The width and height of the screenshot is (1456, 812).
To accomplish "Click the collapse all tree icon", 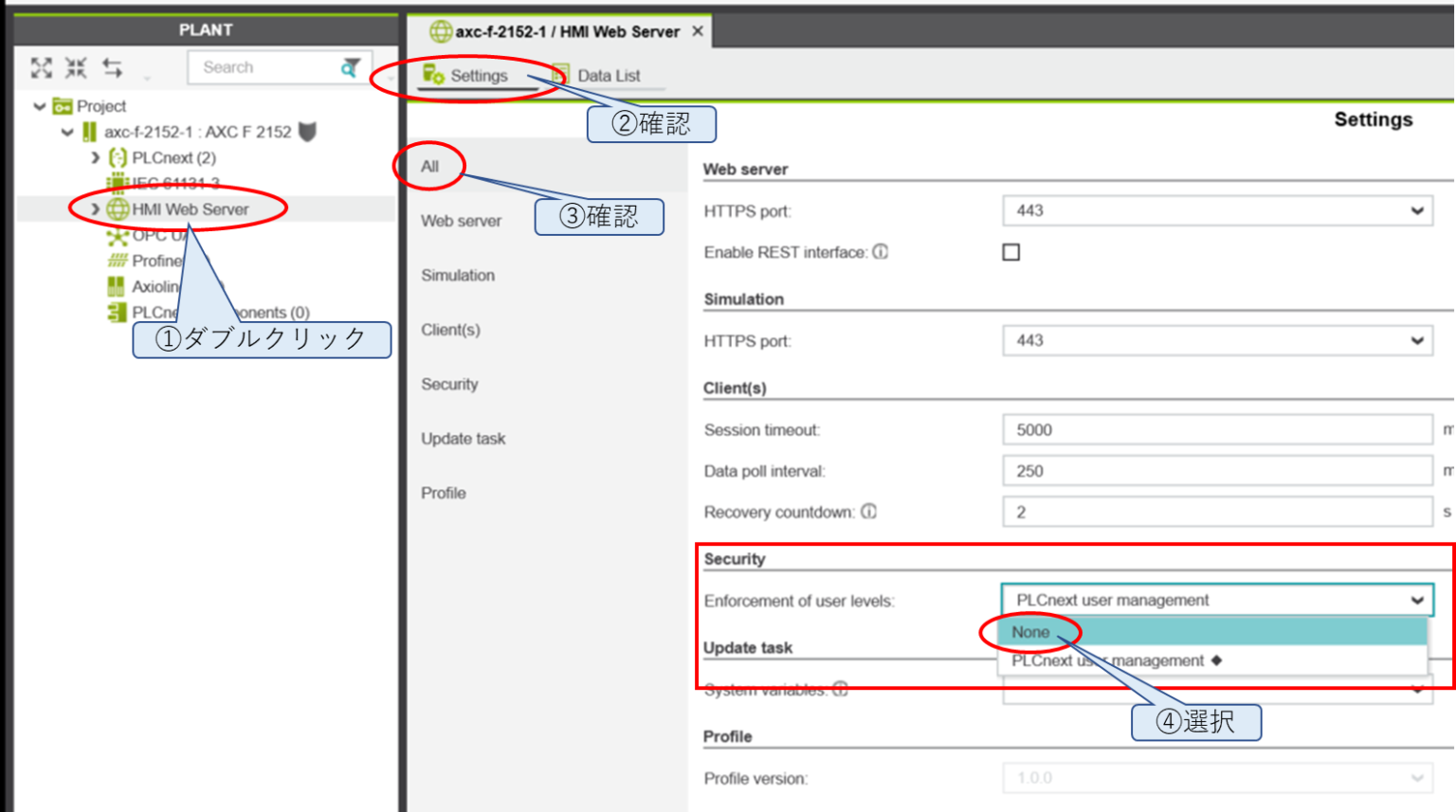I will [x=76, y=67].
